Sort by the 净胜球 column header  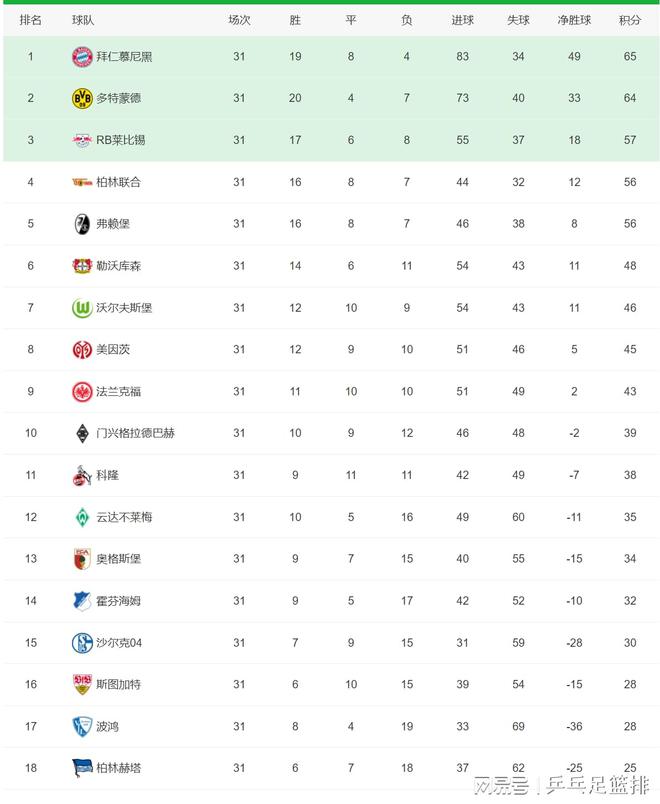point(574,20)
